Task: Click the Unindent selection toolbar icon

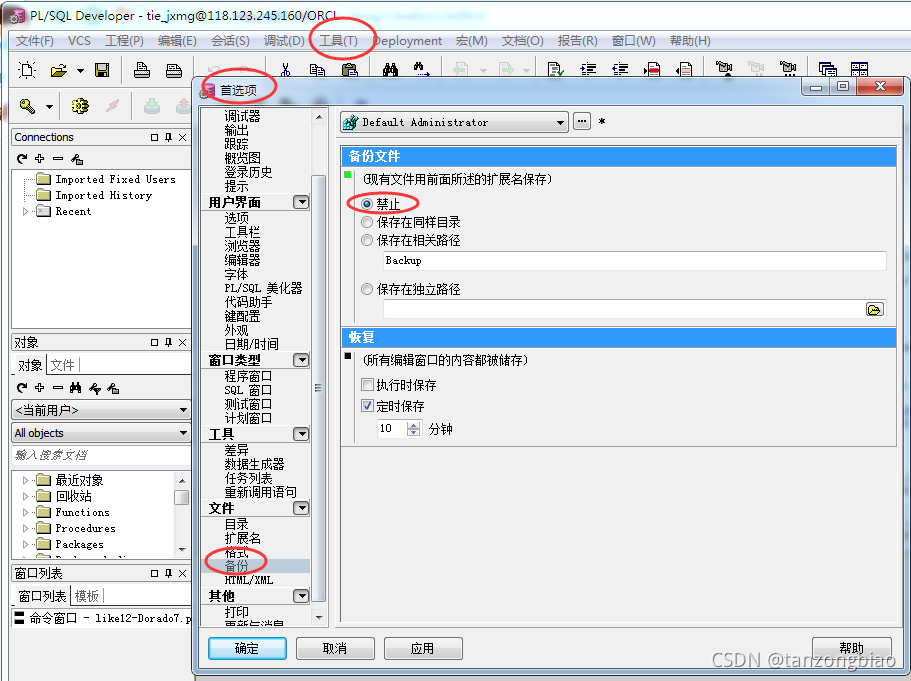Action: 620,70
